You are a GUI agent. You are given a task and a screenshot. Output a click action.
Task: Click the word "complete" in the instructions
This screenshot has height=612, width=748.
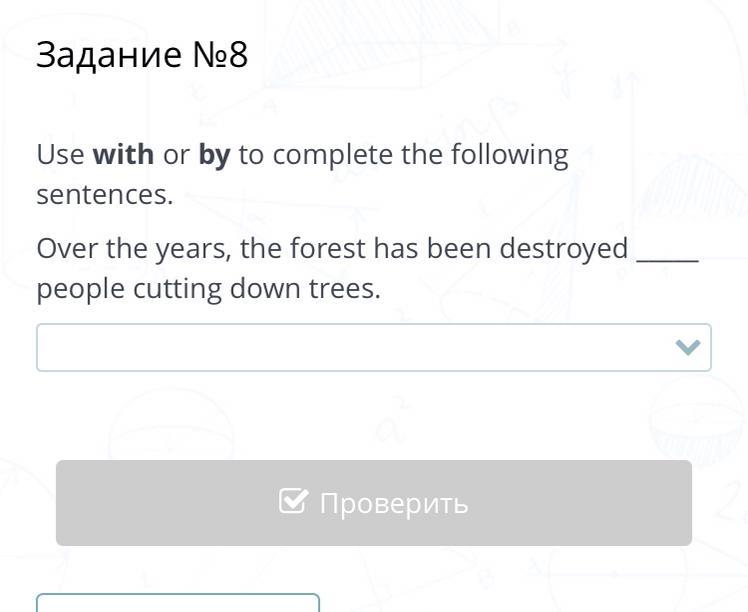333,155
